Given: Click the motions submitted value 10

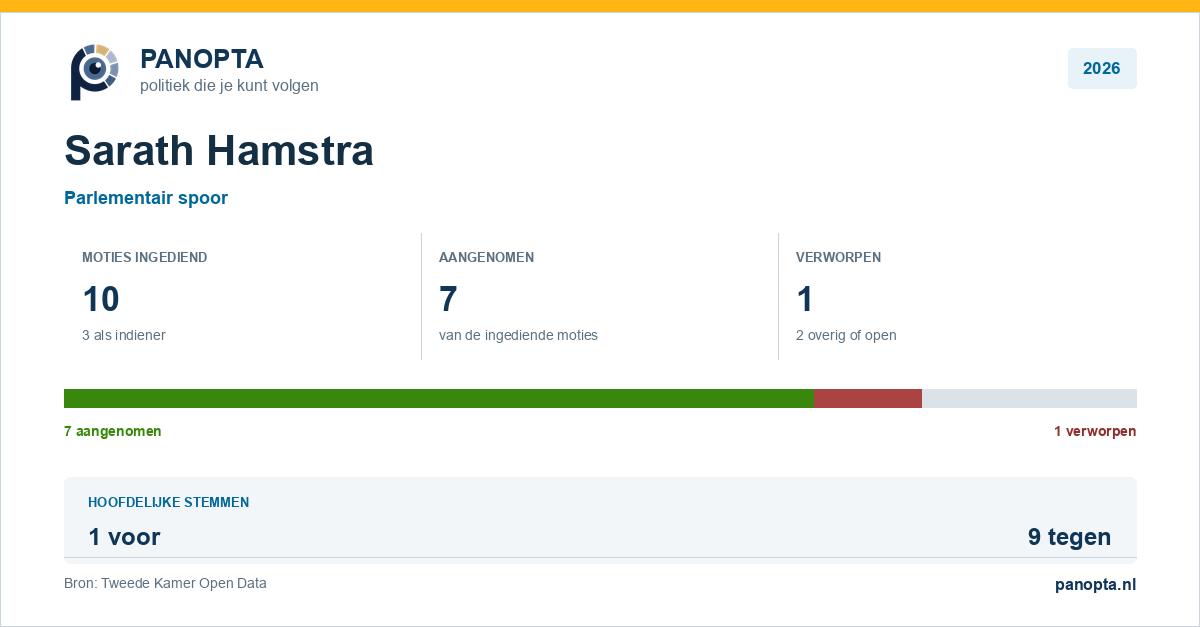Looking at the screenshot, I should click(101, 299).
